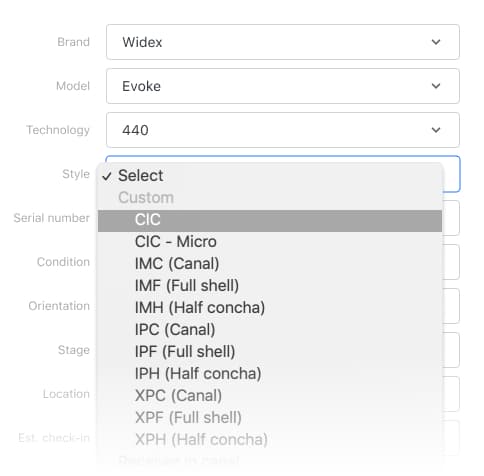Choose IPC (Canal) style option

[270, 330]
